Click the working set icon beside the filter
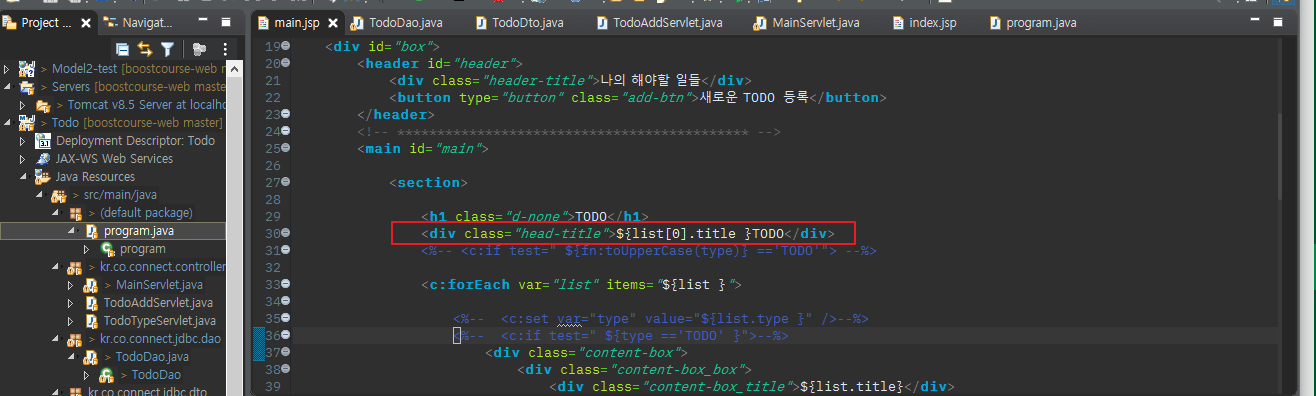The image size is (1316, 396). [x=199, y=48]
